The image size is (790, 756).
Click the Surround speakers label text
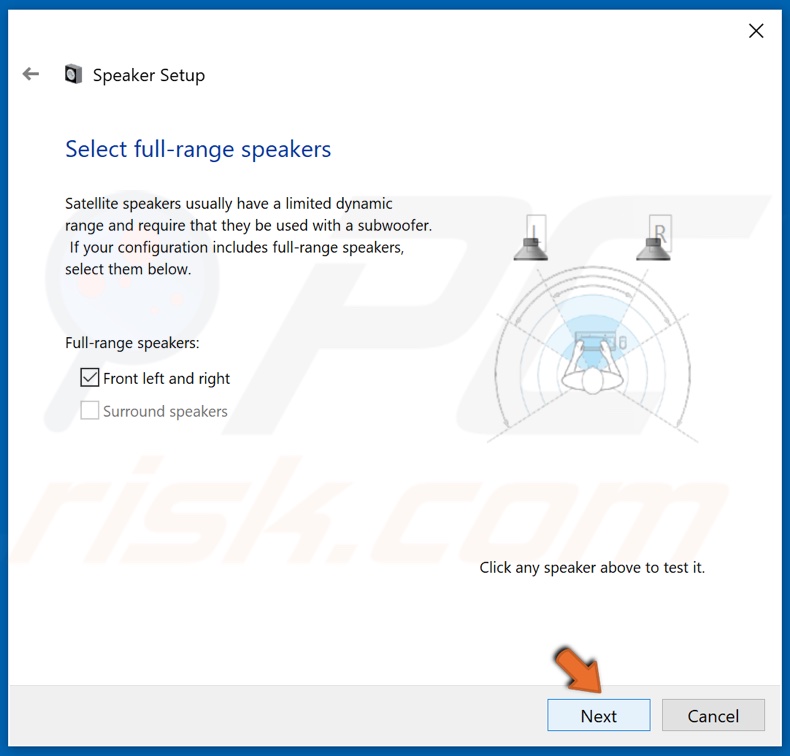pyautogui.click(x=165, y=411)
